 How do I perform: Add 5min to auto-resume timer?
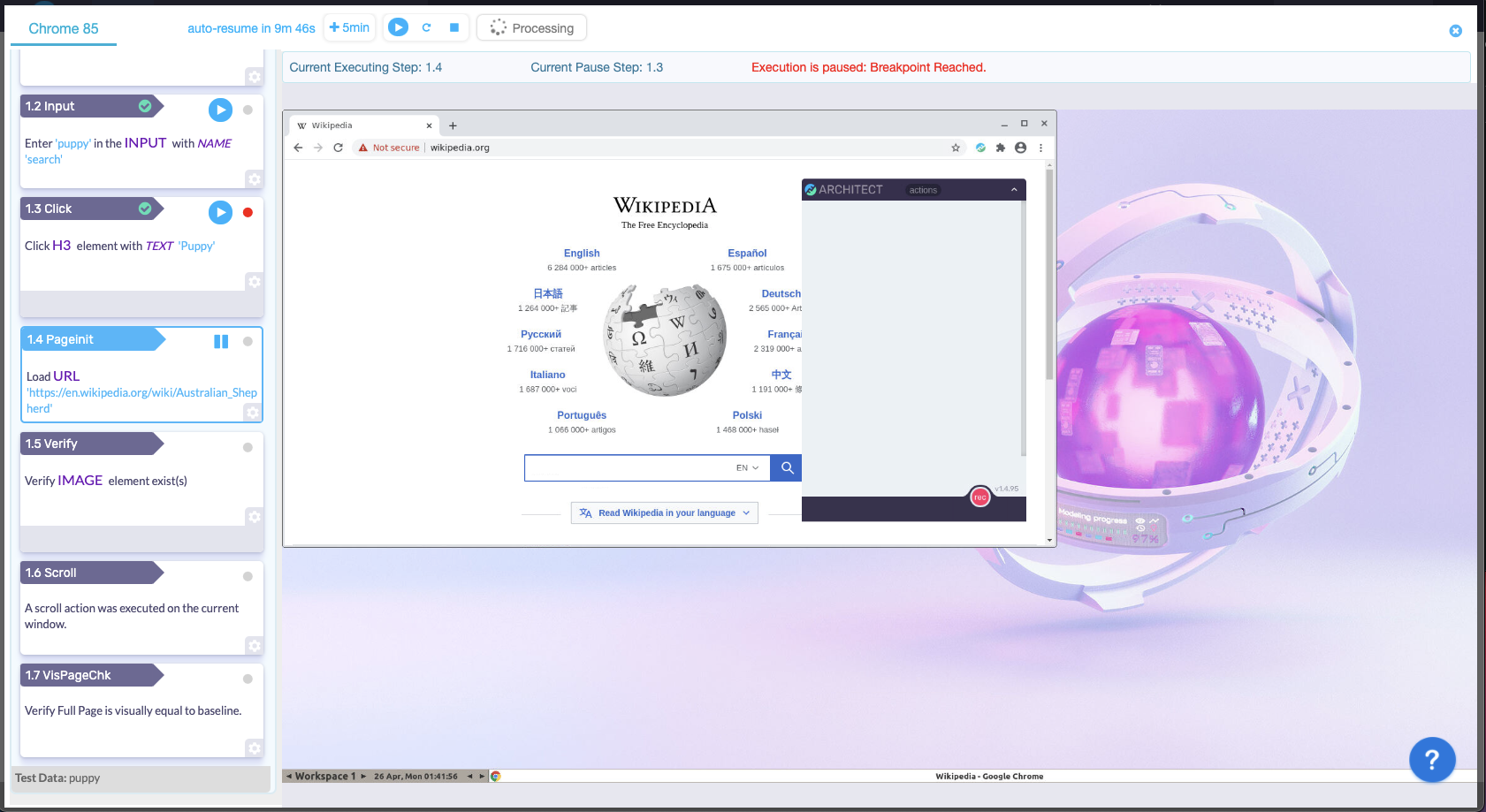349,27
